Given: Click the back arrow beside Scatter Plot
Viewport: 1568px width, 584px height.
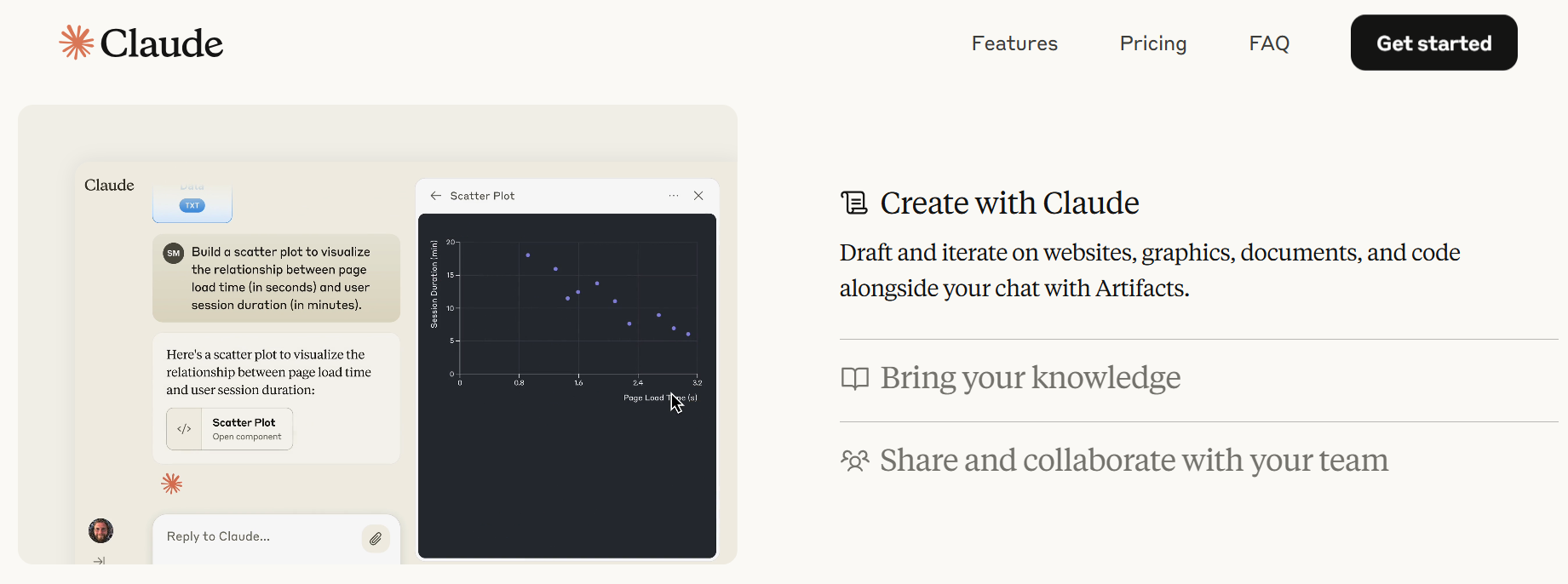Looking at the screenshot, I should [436, 196].
